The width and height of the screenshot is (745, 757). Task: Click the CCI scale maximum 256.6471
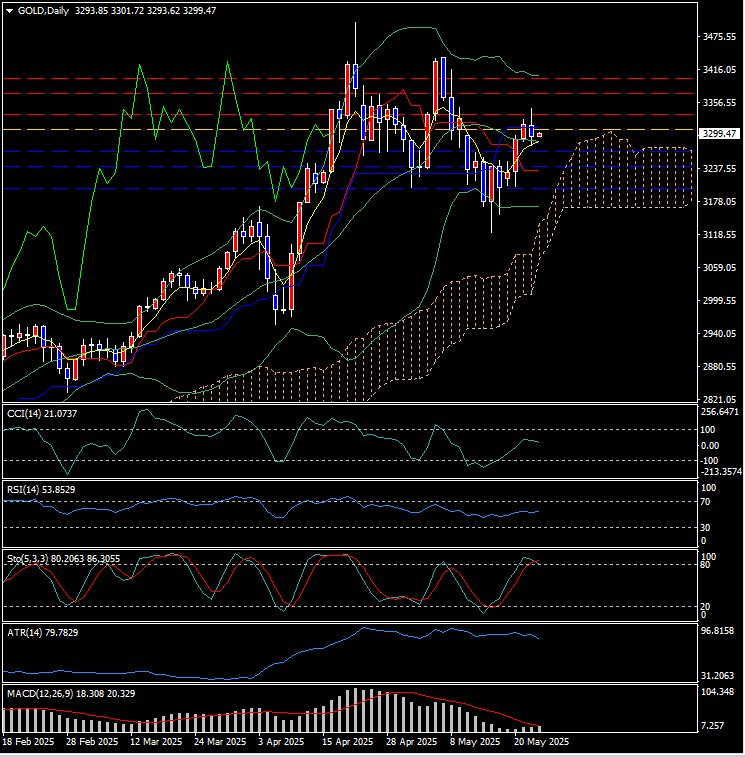coord(720,412)
